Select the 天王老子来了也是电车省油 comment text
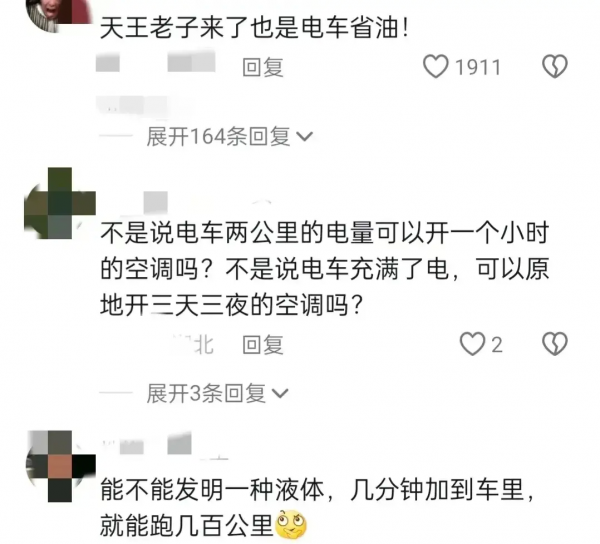Screen dimensions: 600x544 tap(255, 28)
